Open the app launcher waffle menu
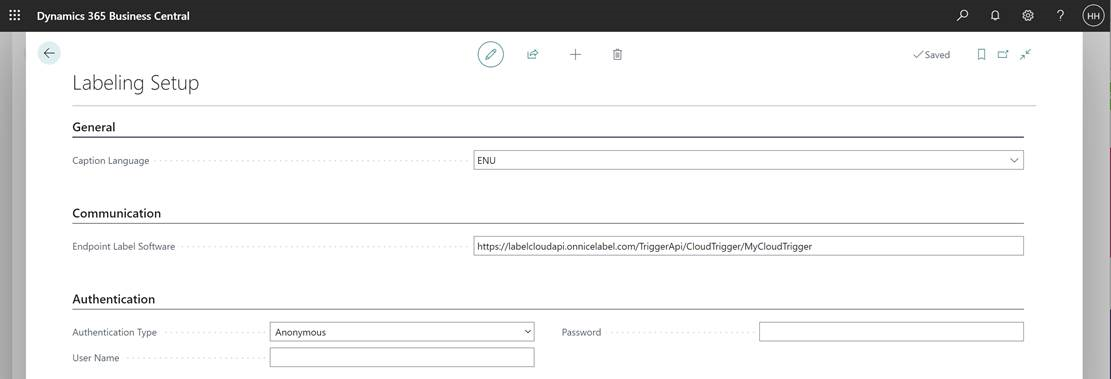 click(14, 16)
